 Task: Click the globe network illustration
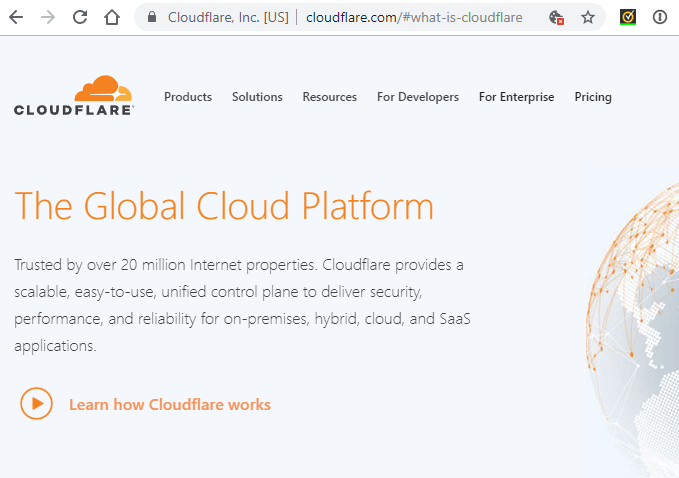pos(632,325)
